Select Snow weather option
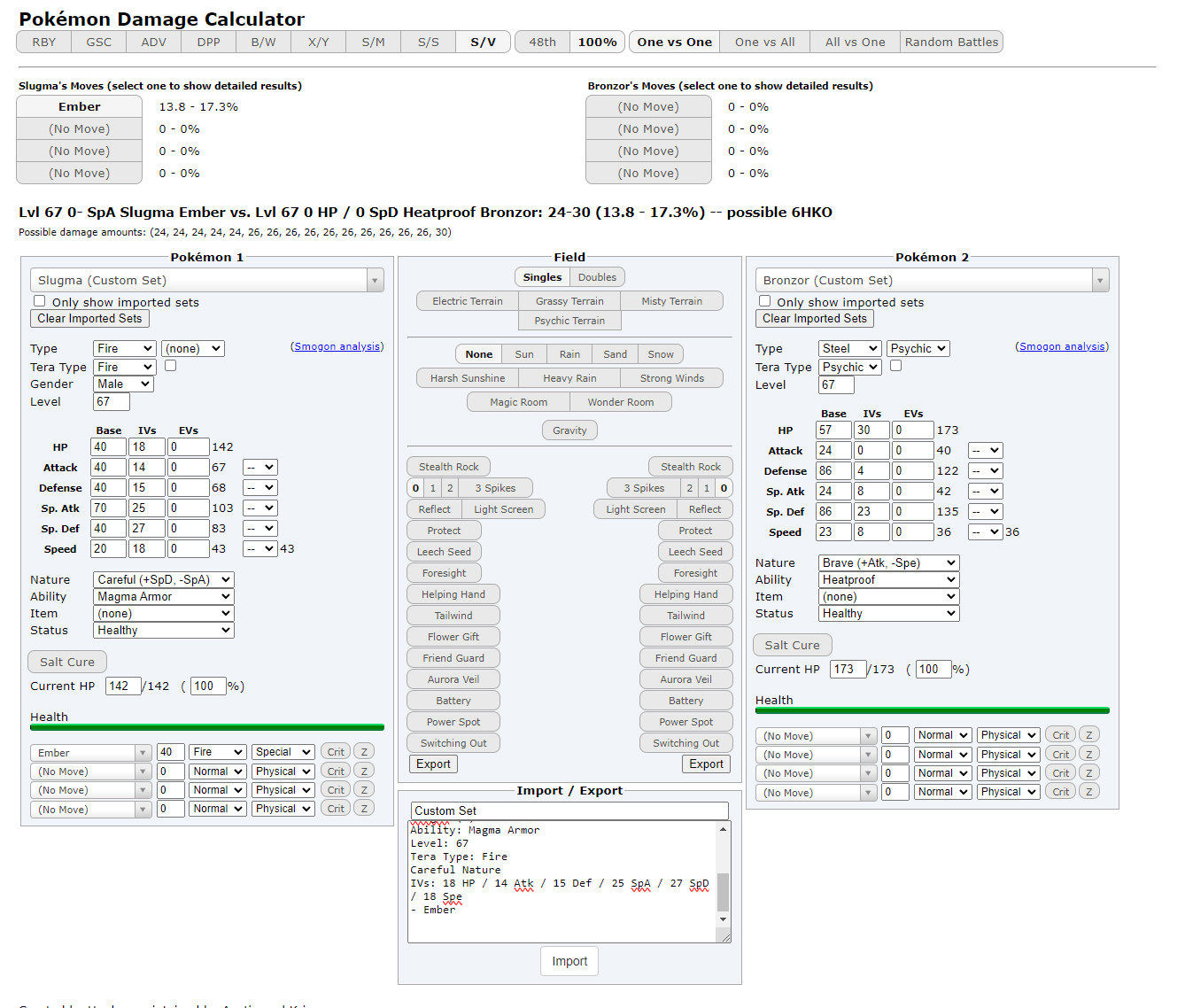 coord(661,354)
